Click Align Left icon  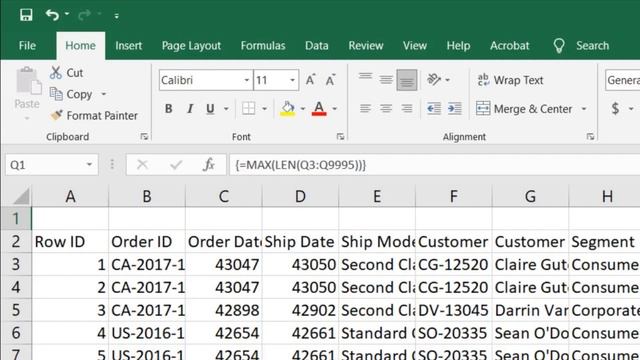click(365, 109)
